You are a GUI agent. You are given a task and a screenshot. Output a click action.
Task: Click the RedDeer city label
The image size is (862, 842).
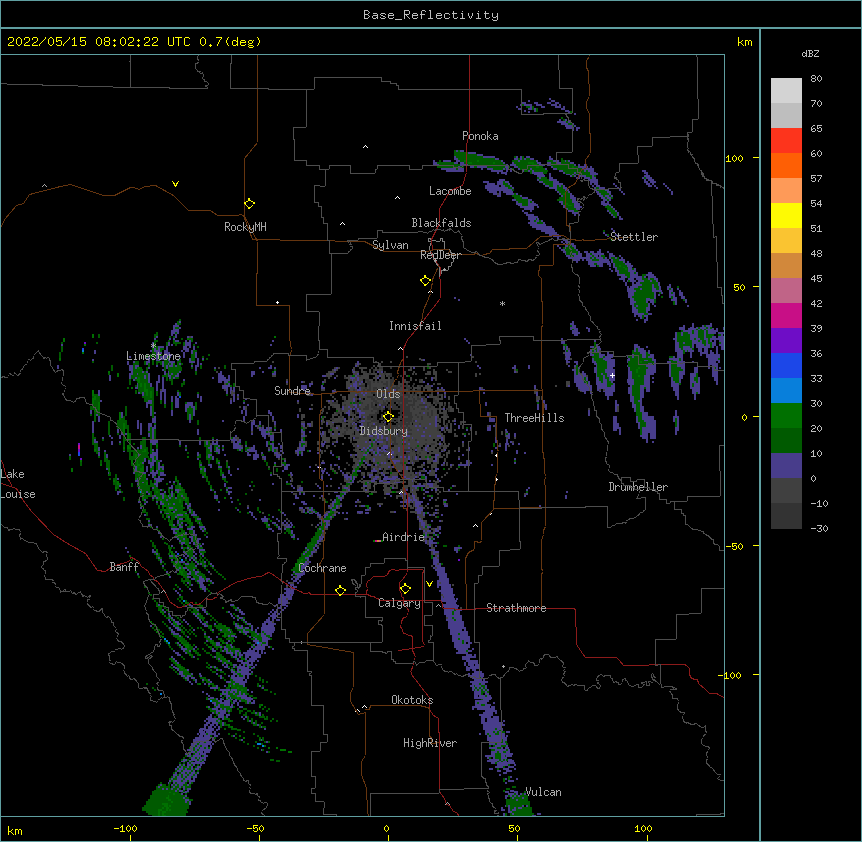pos(440,255)
